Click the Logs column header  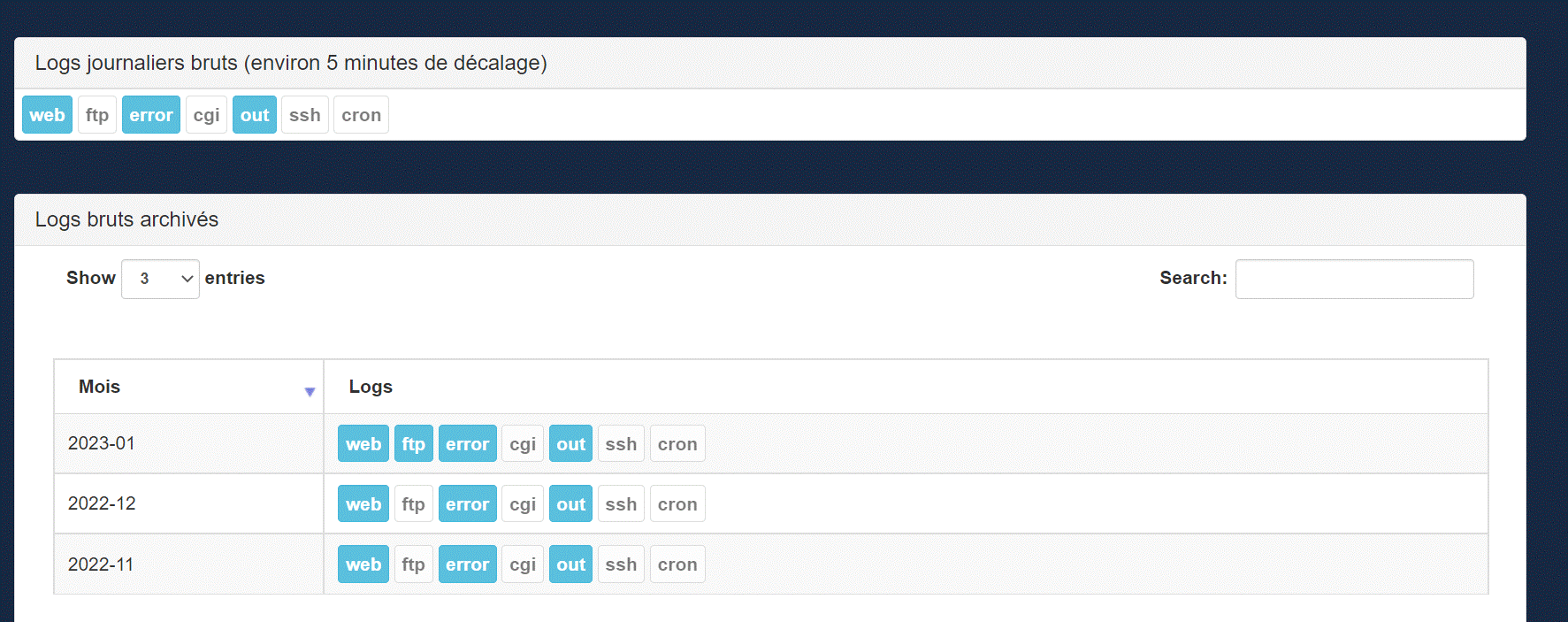[906, 387]
